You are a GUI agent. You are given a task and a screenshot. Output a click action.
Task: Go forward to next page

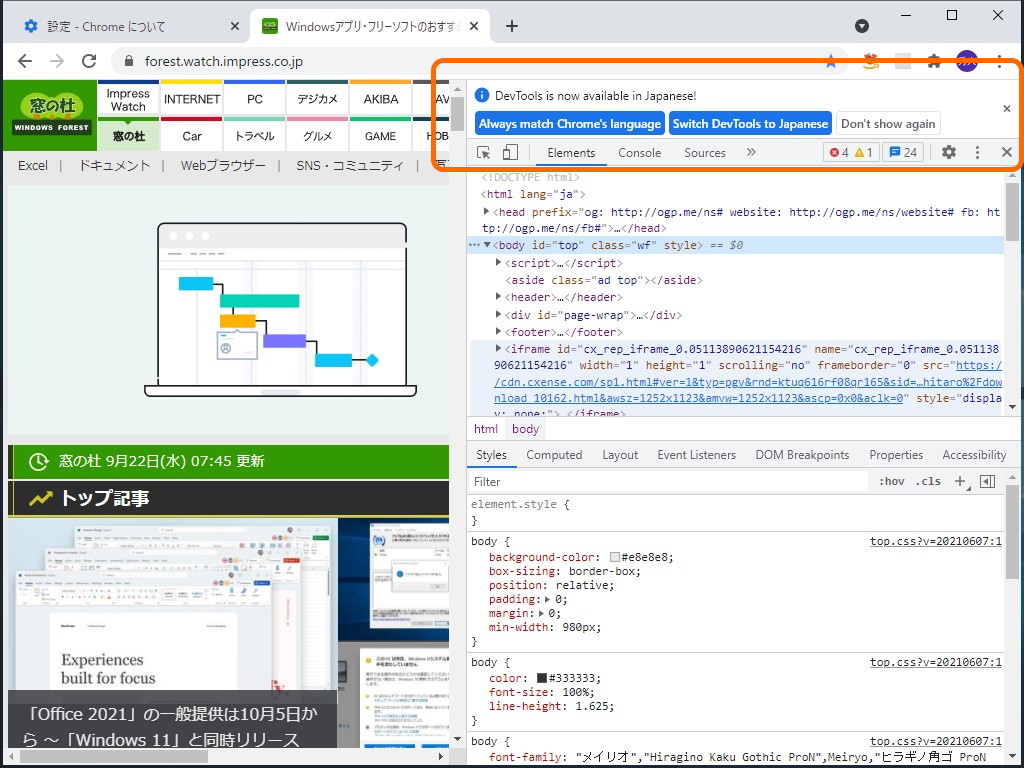57,61
